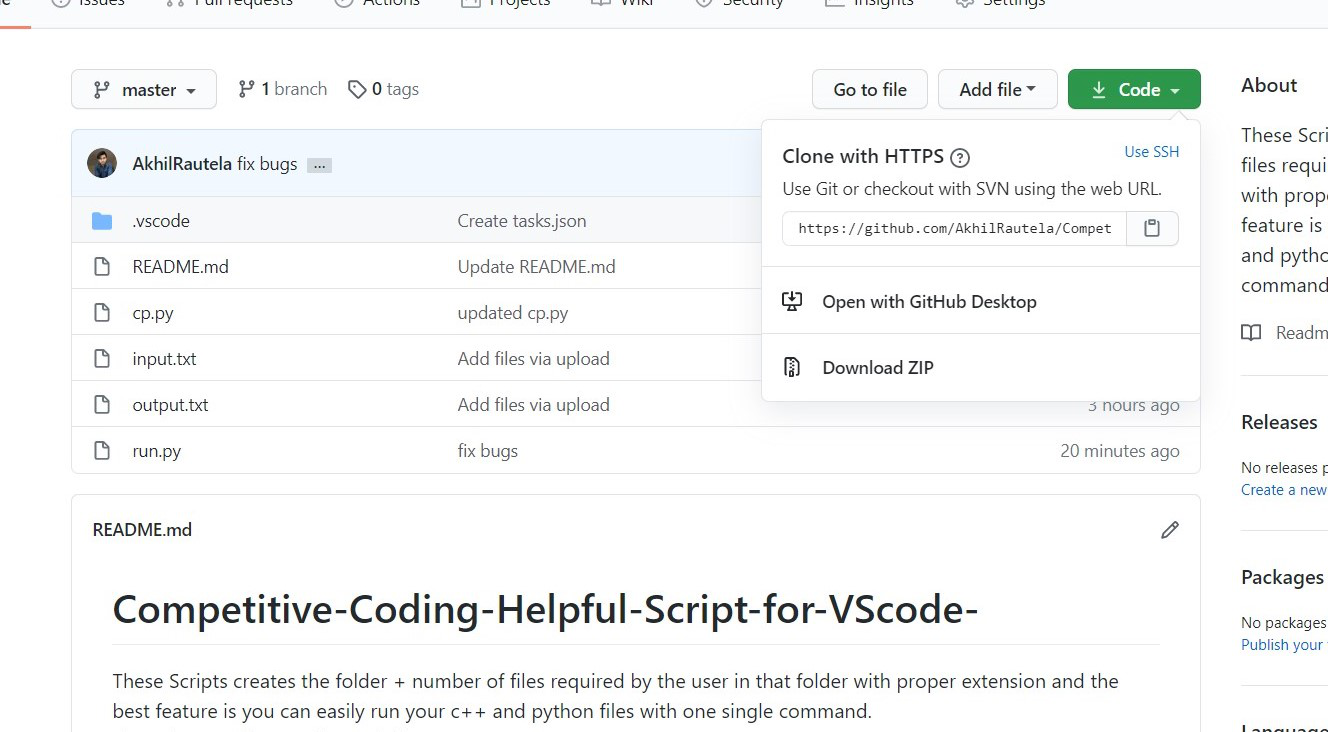This screenshot has height=732, width=1328.
Task: Click the Packages heading
Action: [1282, 577]
